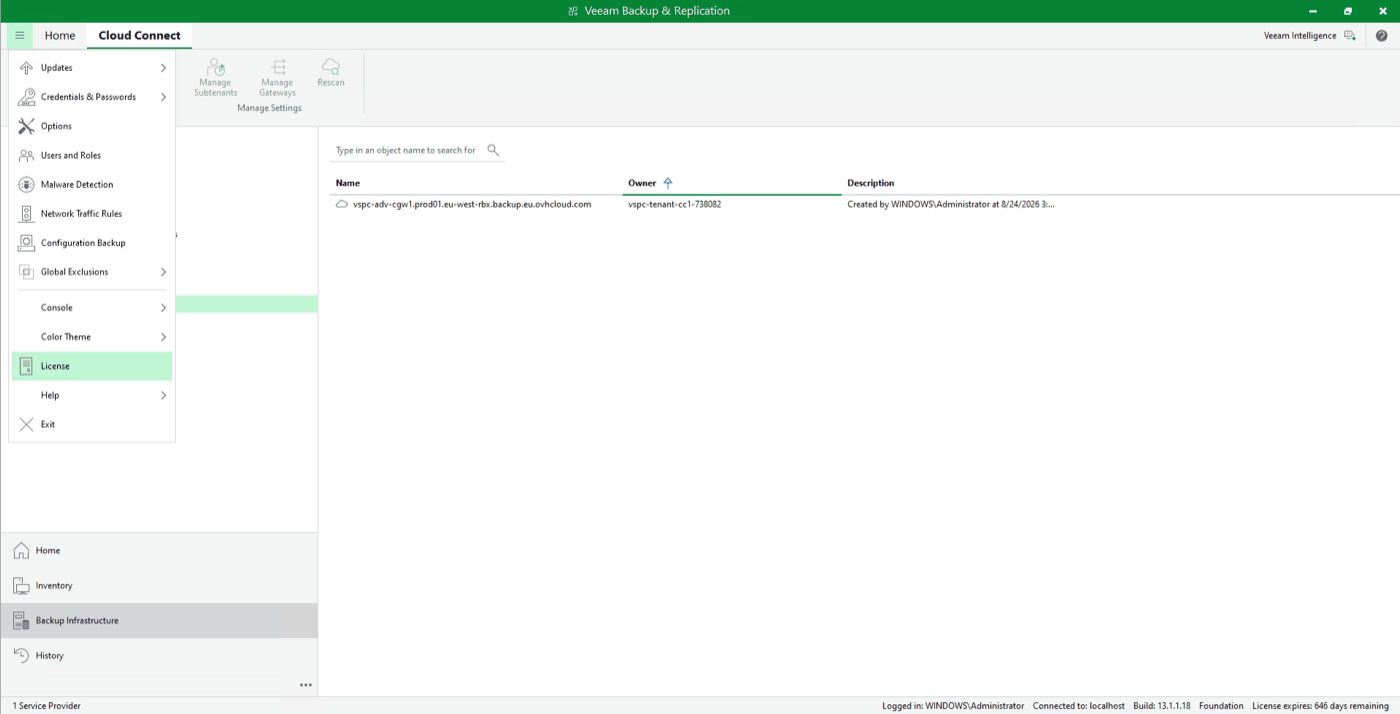Click the hamburger main menu icon
Image resolution: width=1400 pixels, height=714 pixels.
pyautogui.click(x=20, y=35)
